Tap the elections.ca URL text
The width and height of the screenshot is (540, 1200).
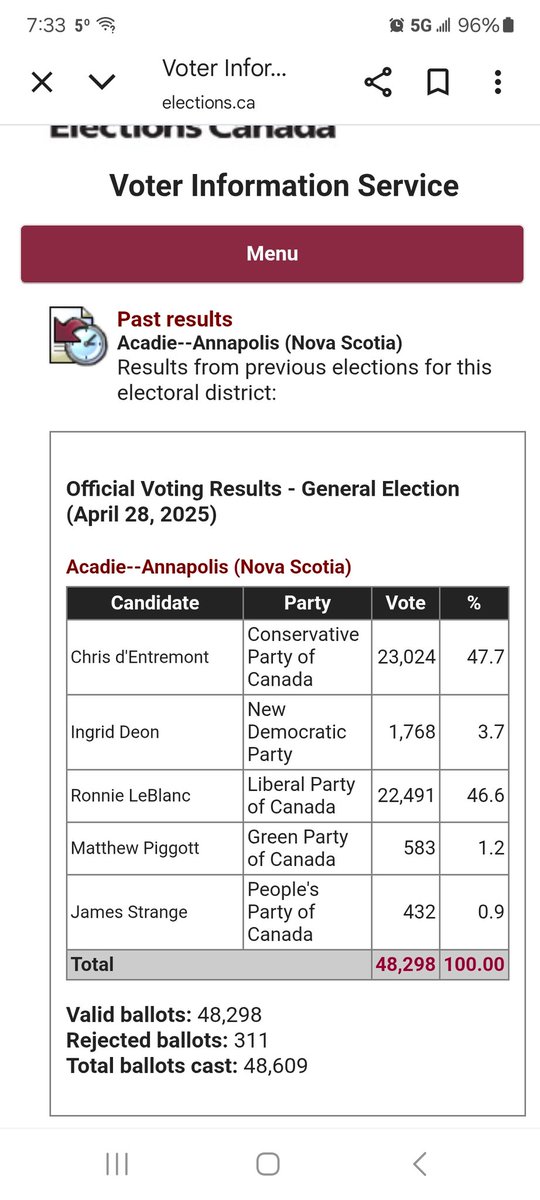click(x=208, y=103)
